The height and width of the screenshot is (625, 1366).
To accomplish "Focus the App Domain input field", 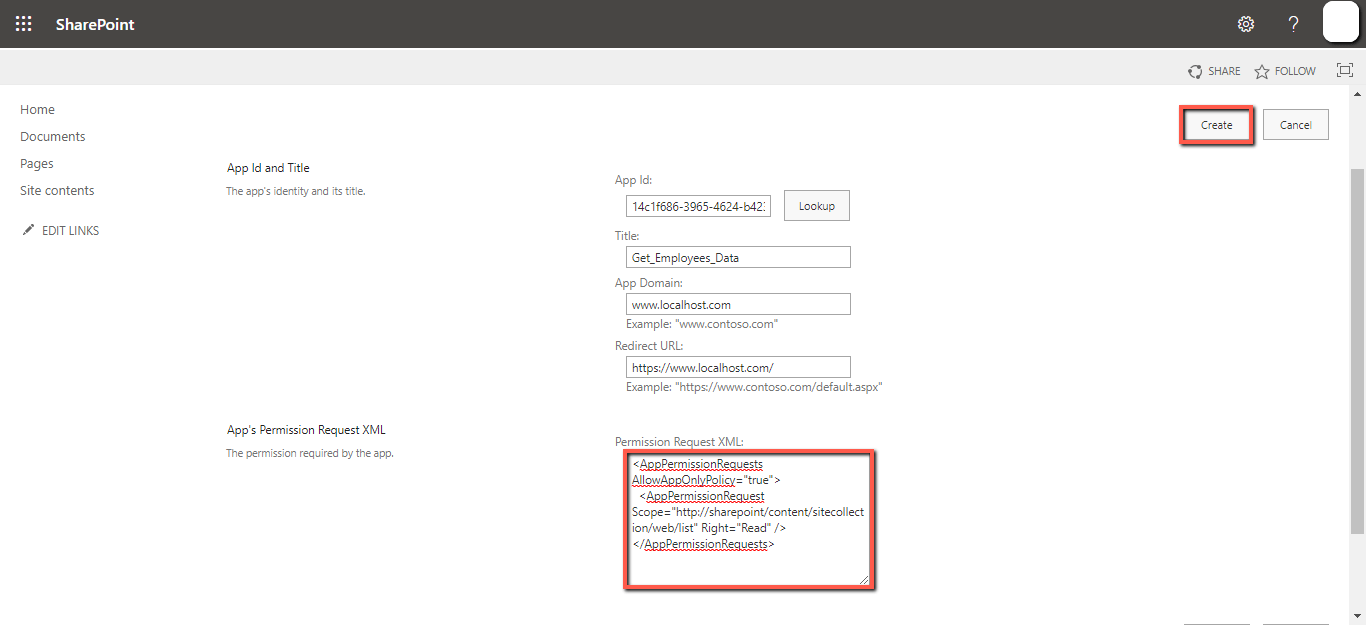I will [738, 304].
